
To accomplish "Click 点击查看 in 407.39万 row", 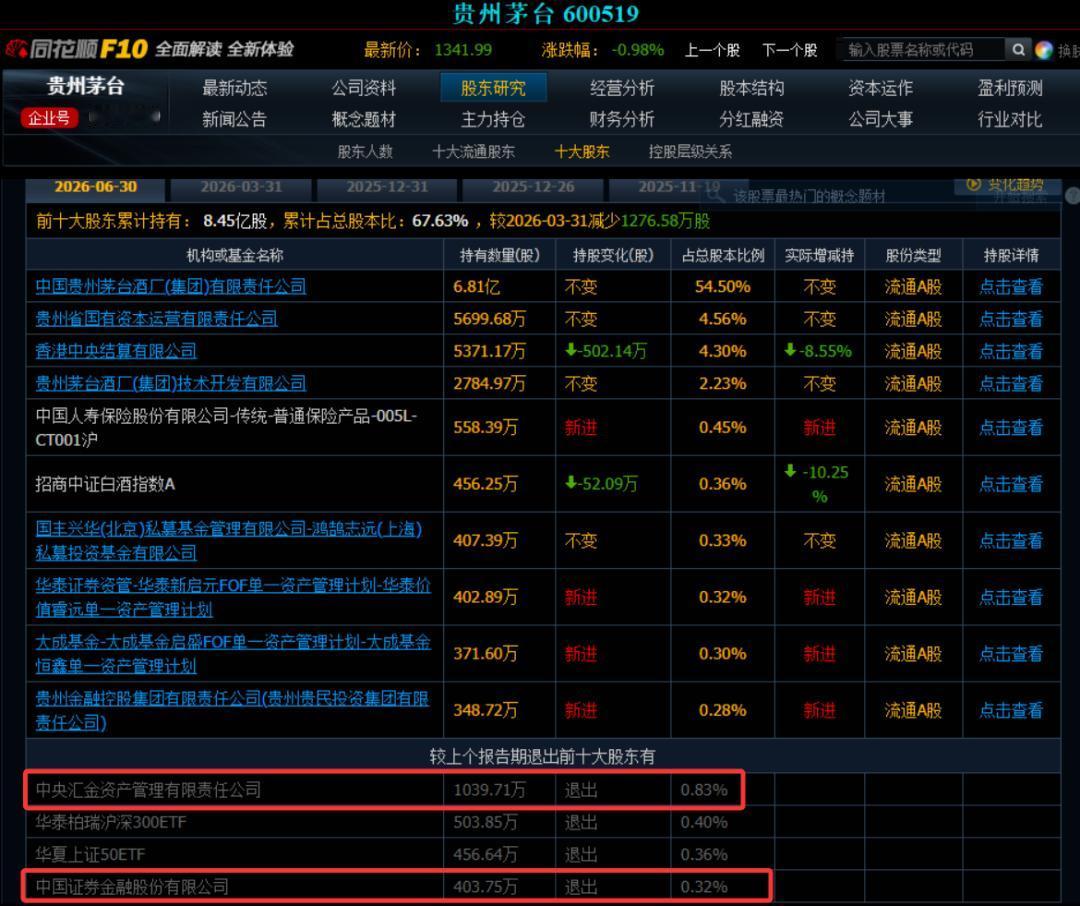I will 1010,541.
